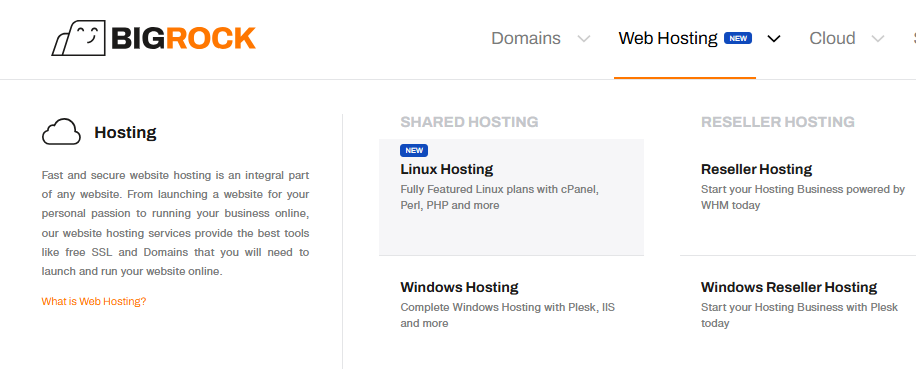Click 'Start your Hosting Business with Plesk' text

[x=799, y=315]
